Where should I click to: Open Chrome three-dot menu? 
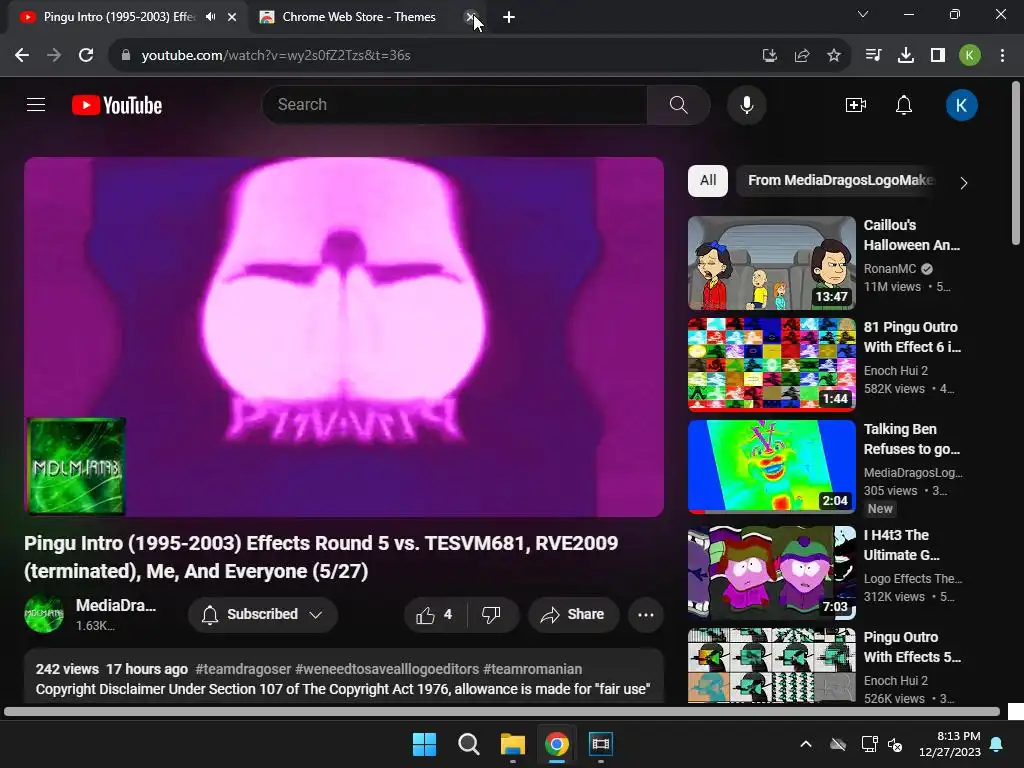(1002, 56)
